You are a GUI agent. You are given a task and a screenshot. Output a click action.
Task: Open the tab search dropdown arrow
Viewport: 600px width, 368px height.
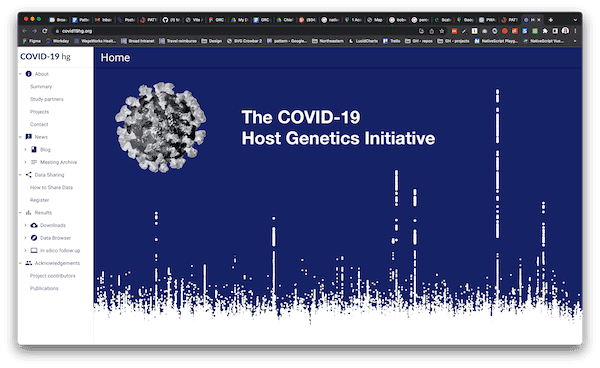pos(575,20)
